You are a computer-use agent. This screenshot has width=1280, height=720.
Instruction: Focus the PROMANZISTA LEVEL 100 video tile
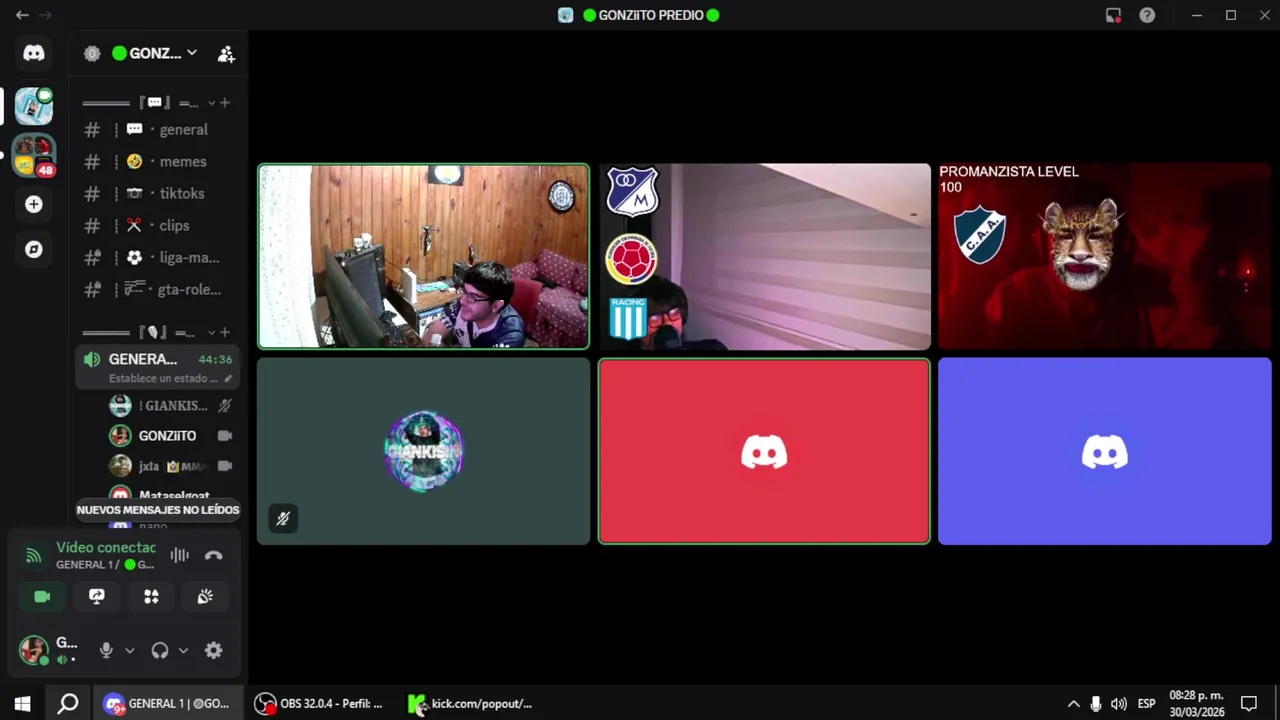[x=1105, y=257]
